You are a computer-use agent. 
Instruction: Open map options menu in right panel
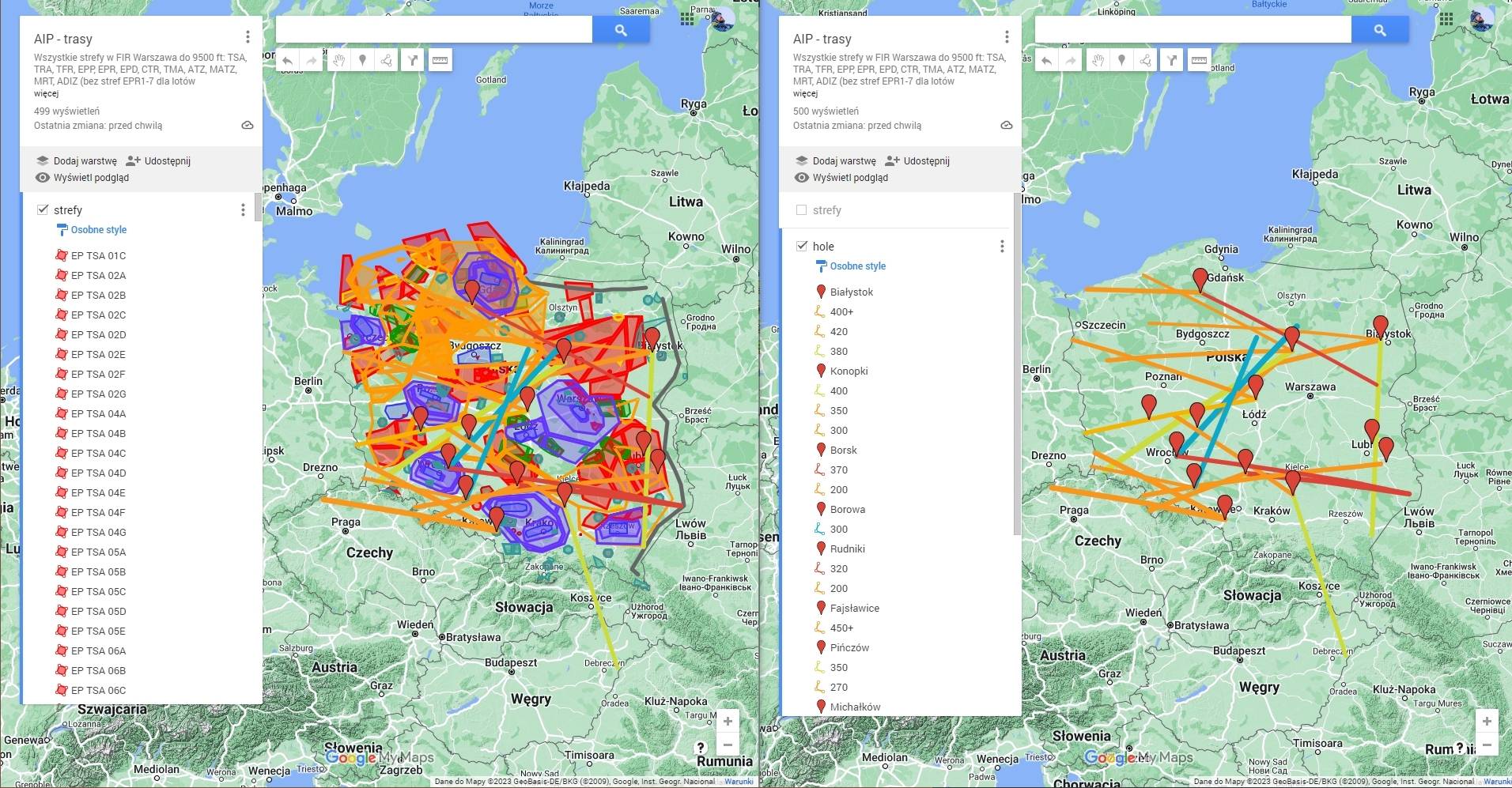[1007, 37]
